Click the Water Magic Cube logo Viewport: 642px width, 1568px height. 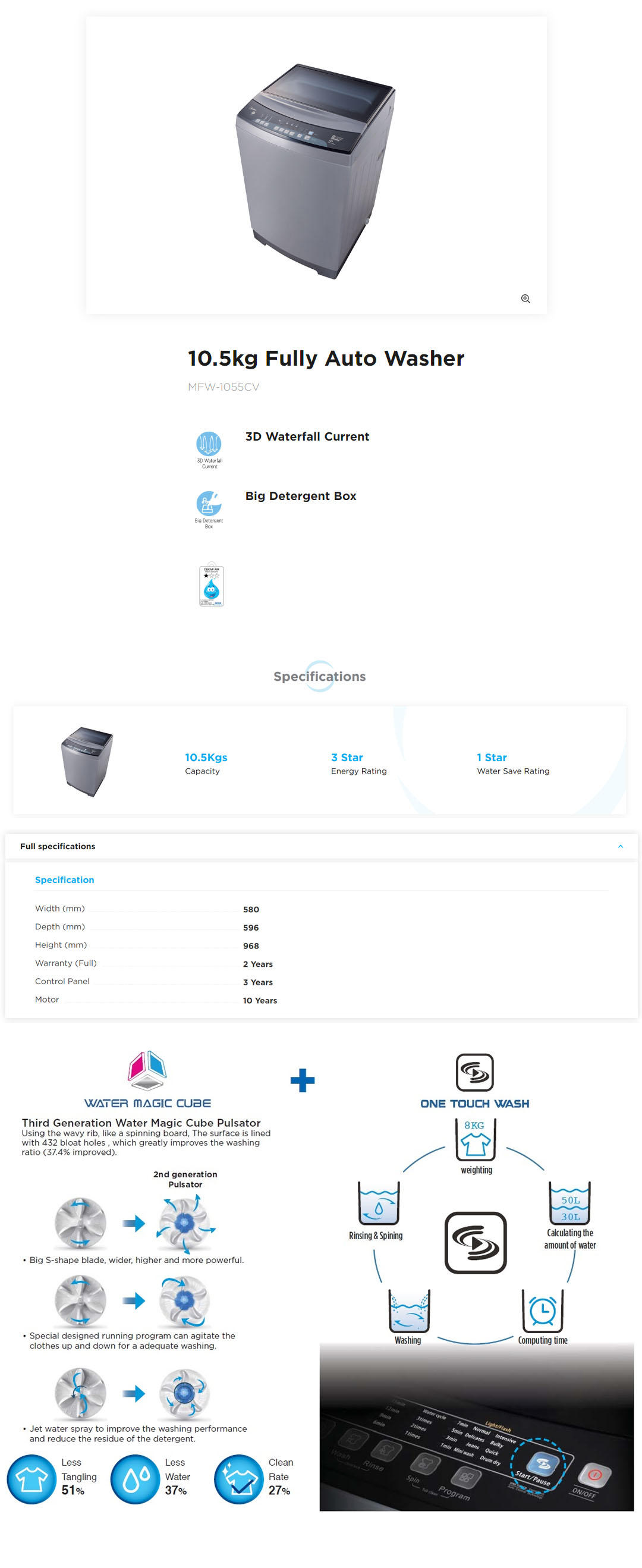coord(147,1070)
